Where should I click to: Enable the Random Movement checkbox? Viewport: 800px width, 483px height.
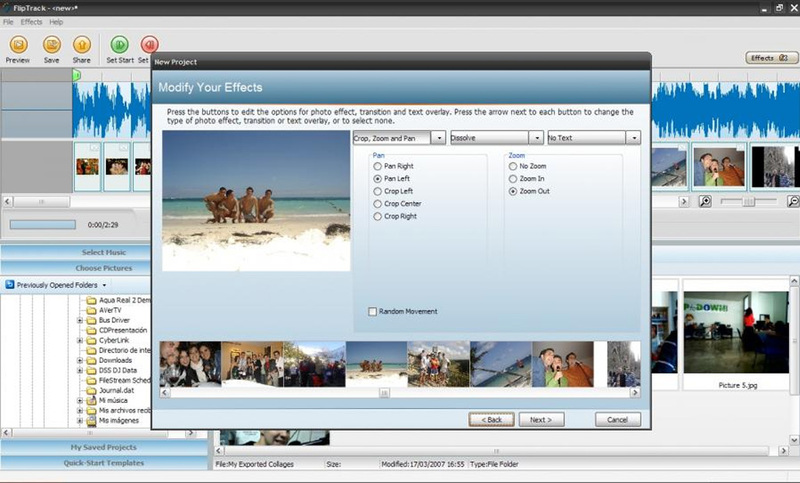[372, 312]
